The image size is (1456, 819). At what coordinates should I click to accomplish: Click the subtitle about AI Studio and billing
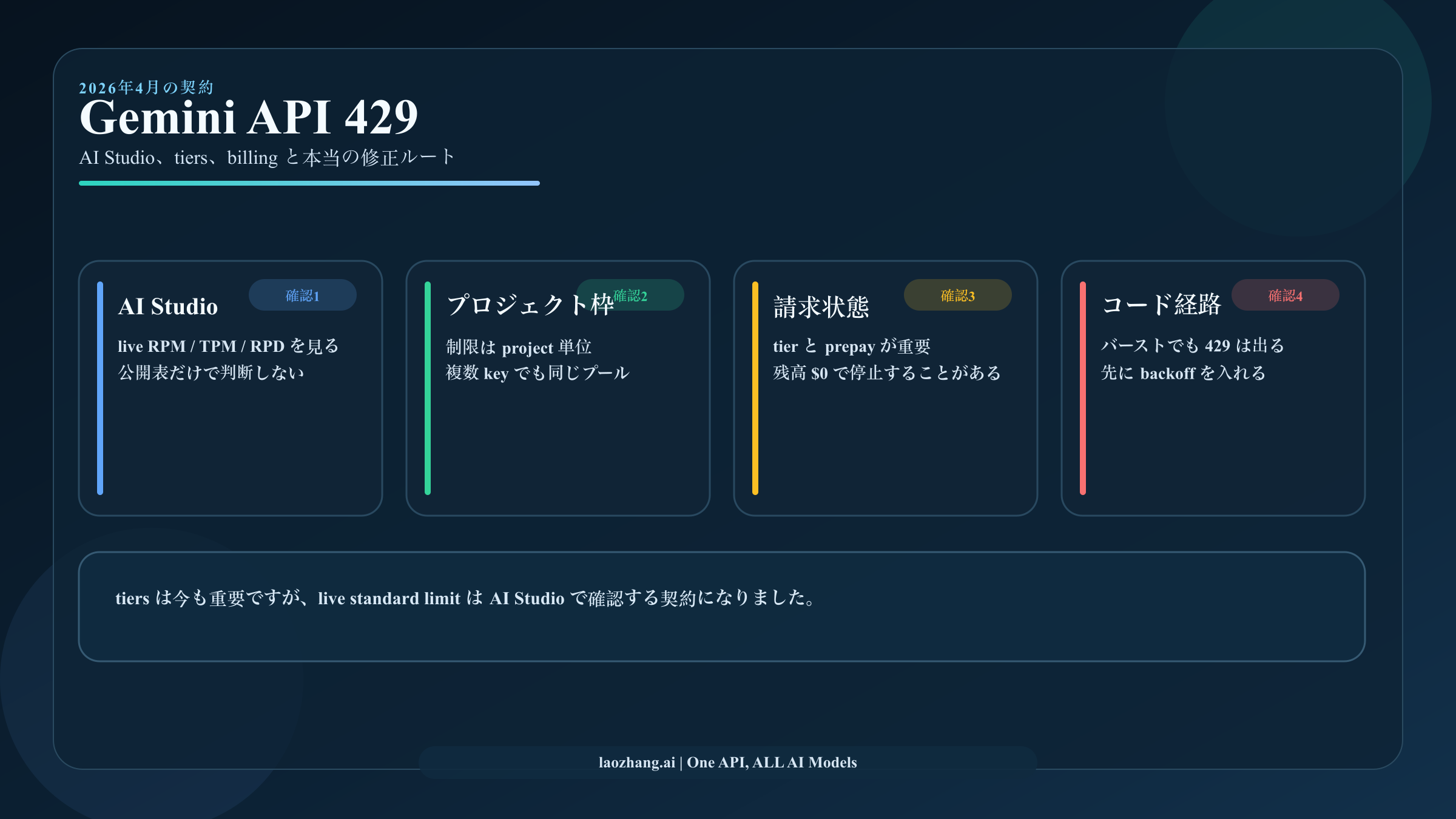coord(267,157)
